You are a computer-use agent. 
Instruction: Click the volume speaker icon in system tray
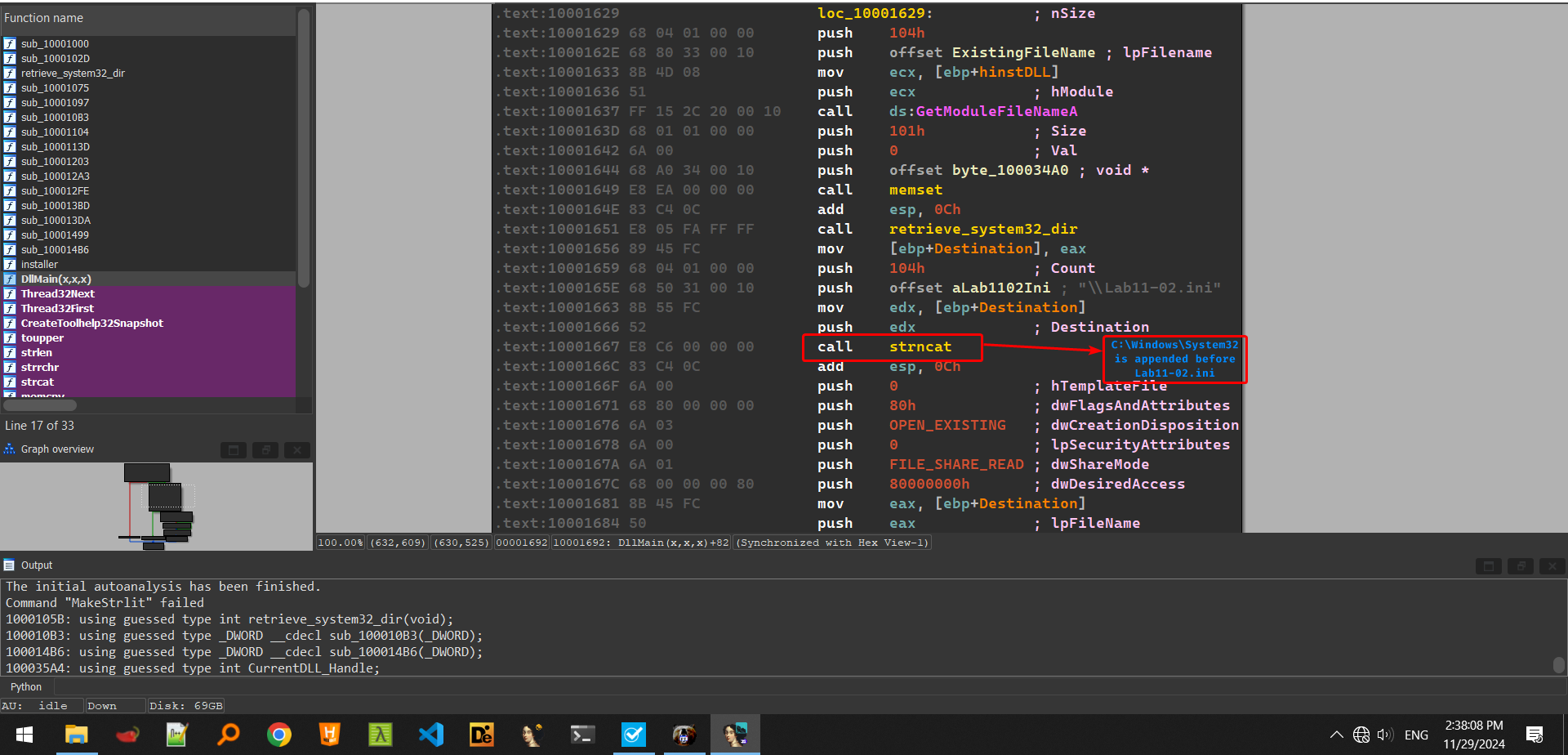[1384, 735]
